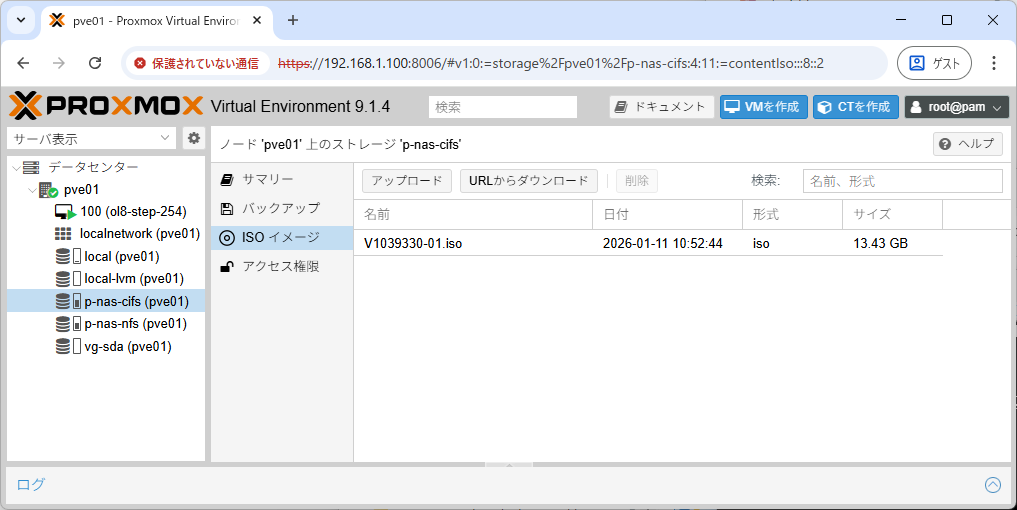The height and width of the screenshot is (510, 1017).
Task: Collapse the pve01 tree node
Action: click(32, 190)
